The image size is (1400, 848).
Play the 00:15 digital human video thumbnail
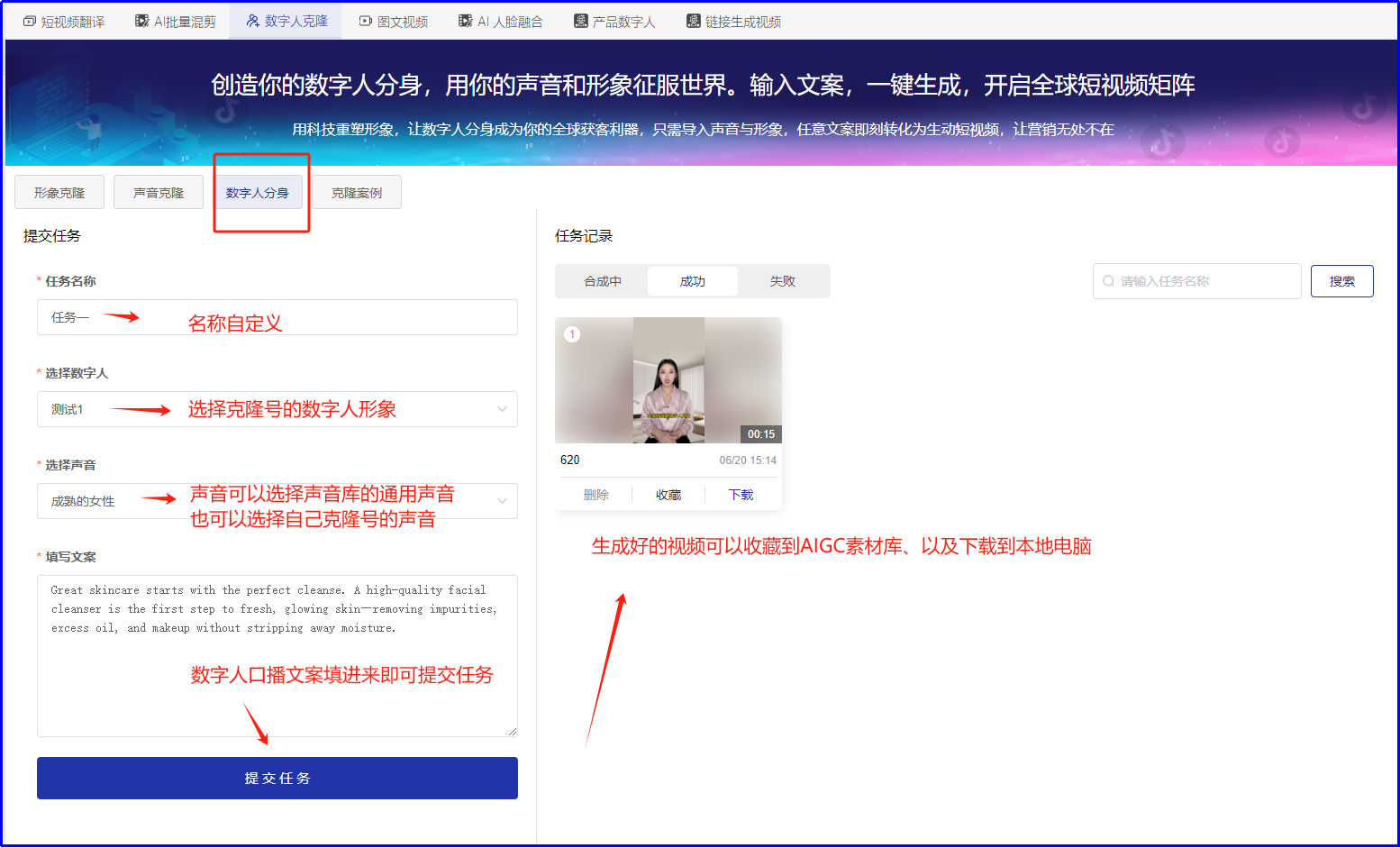point(668,378)
